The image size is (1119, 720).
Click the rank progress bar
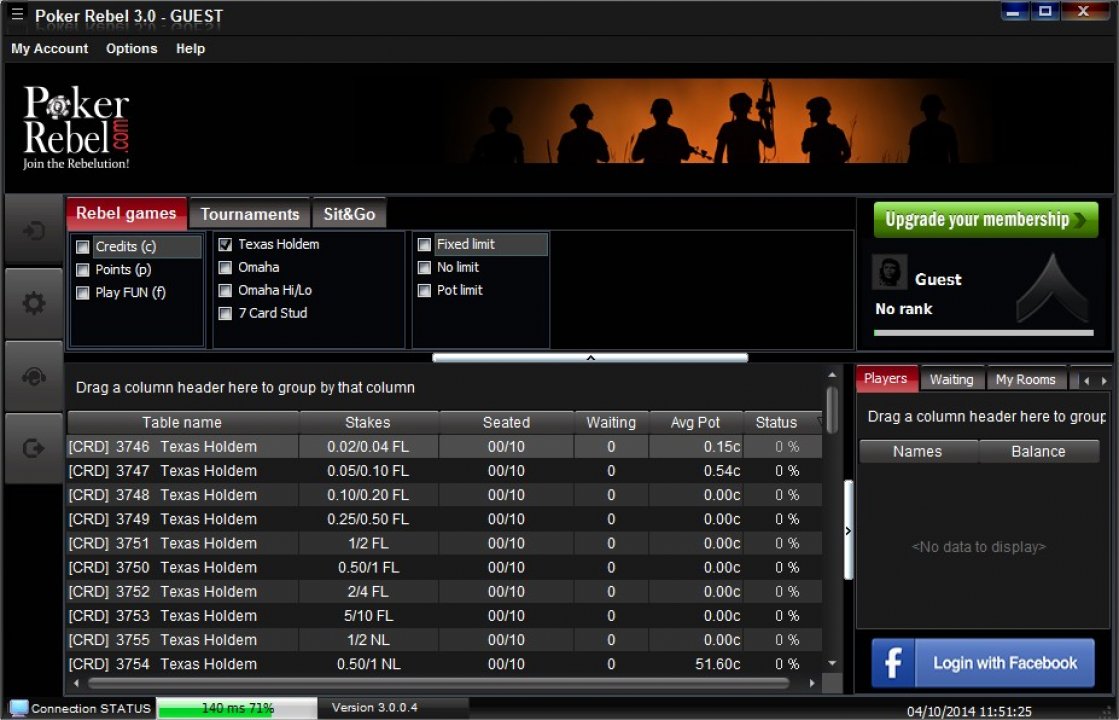[983, 333]
